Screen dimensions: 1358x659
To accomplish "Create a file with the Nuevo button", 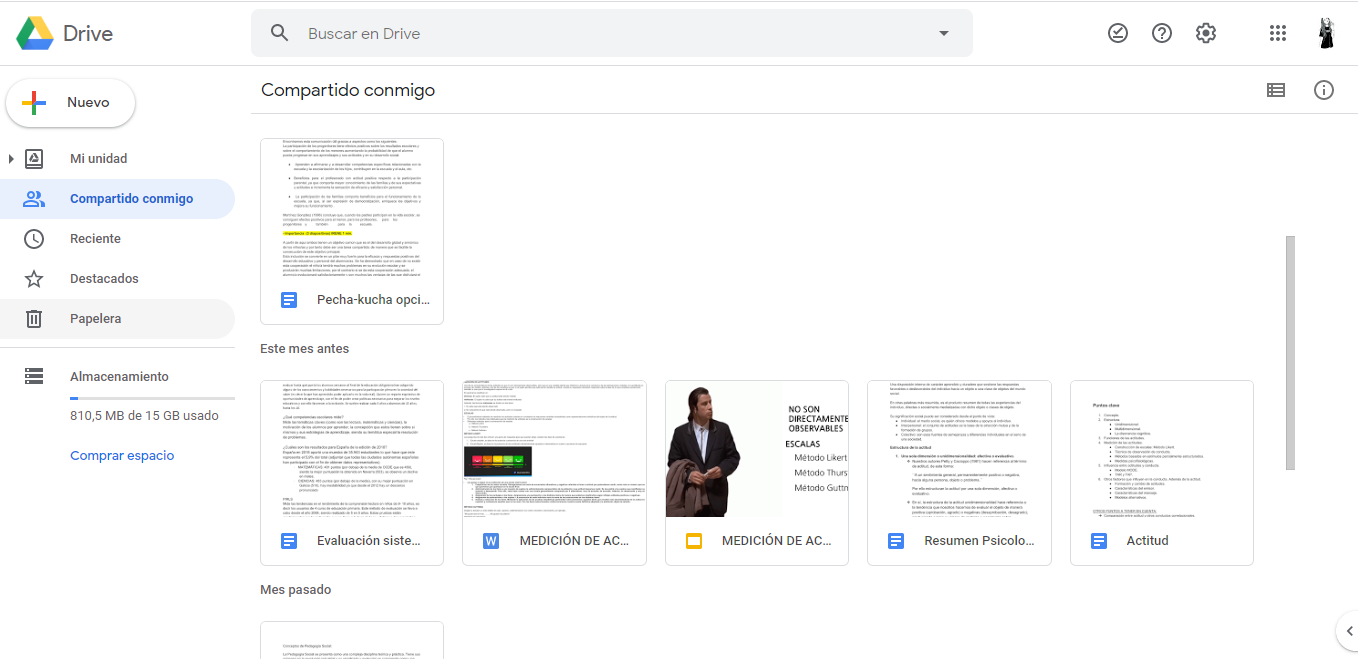I will pyautogui.click(x=70, y=101).
